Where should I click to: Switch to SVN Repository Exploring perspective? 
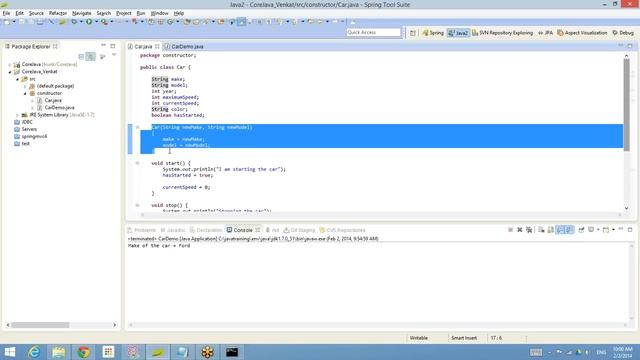coord(502,33)
